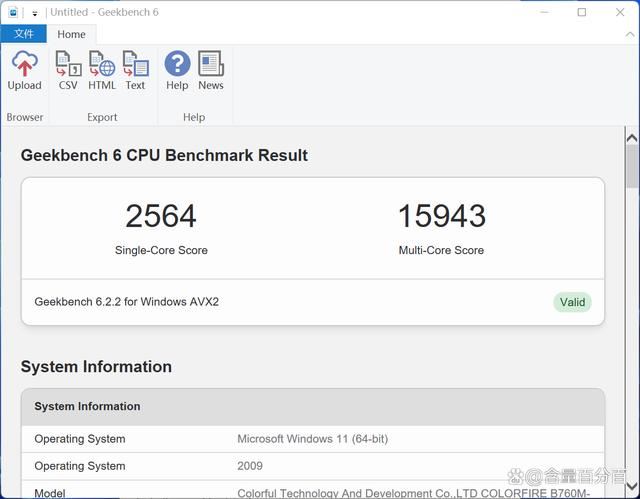Click the System Information table header
Viewport: 640px width, 499px height.
(87, 407)
